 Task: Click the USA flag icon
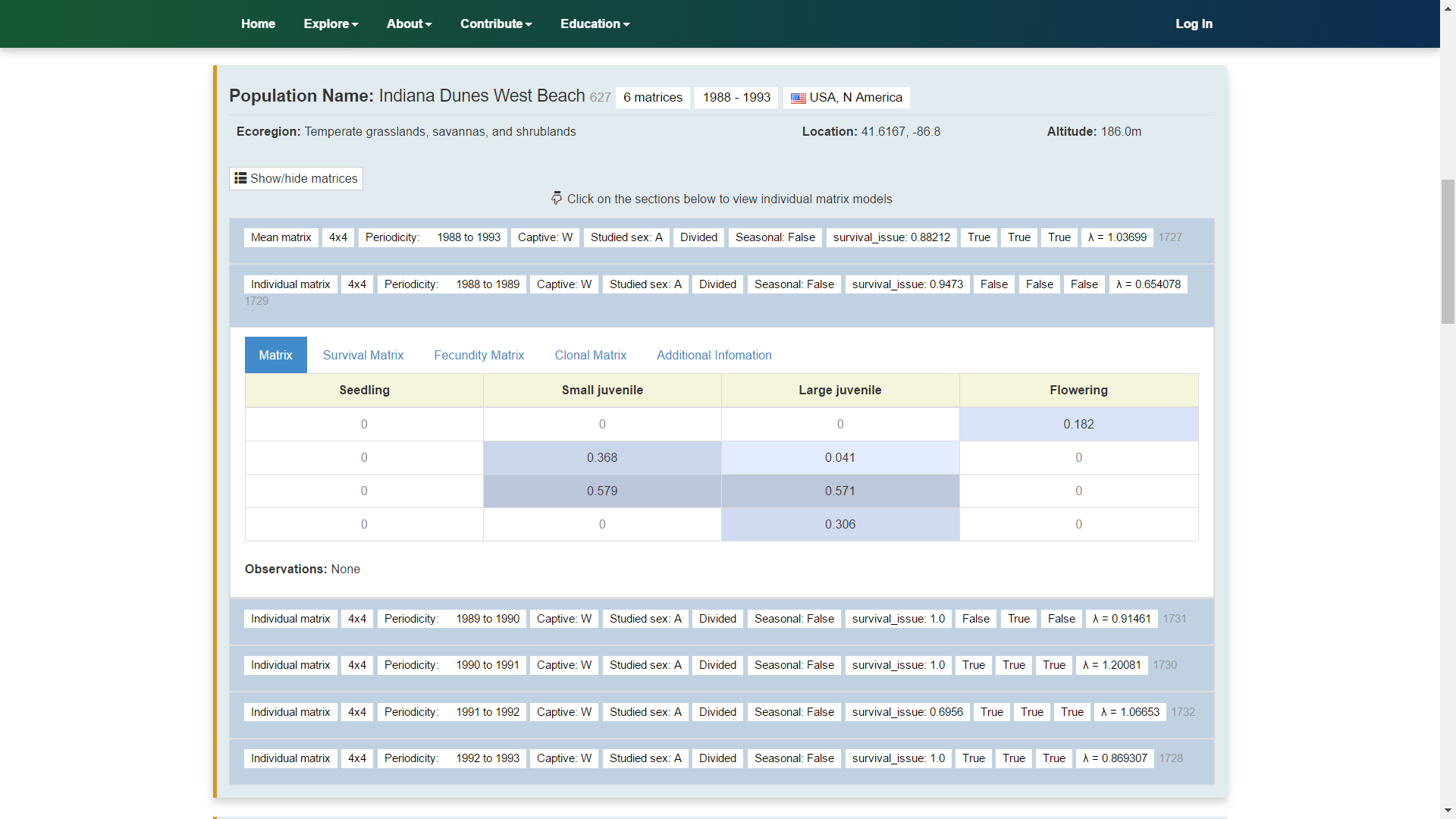[x=798, y=98]
